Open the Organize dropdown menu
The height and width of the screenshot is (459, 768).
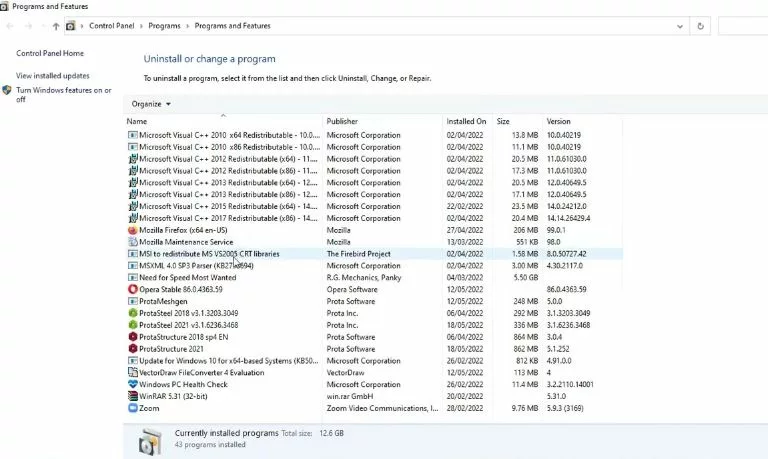151,104
